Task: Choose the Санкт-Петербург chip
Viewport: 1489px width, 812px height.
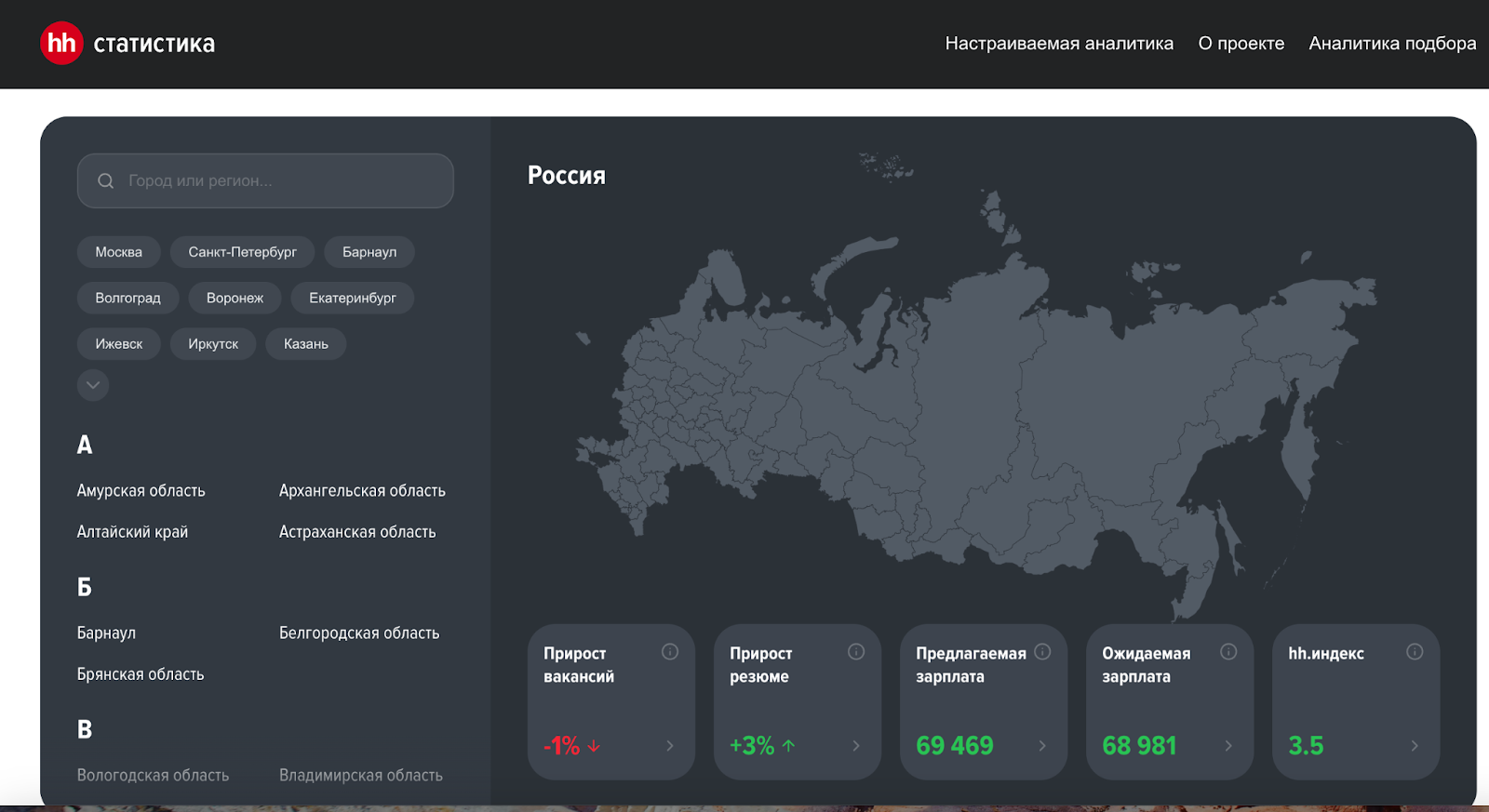Action: 242,252
